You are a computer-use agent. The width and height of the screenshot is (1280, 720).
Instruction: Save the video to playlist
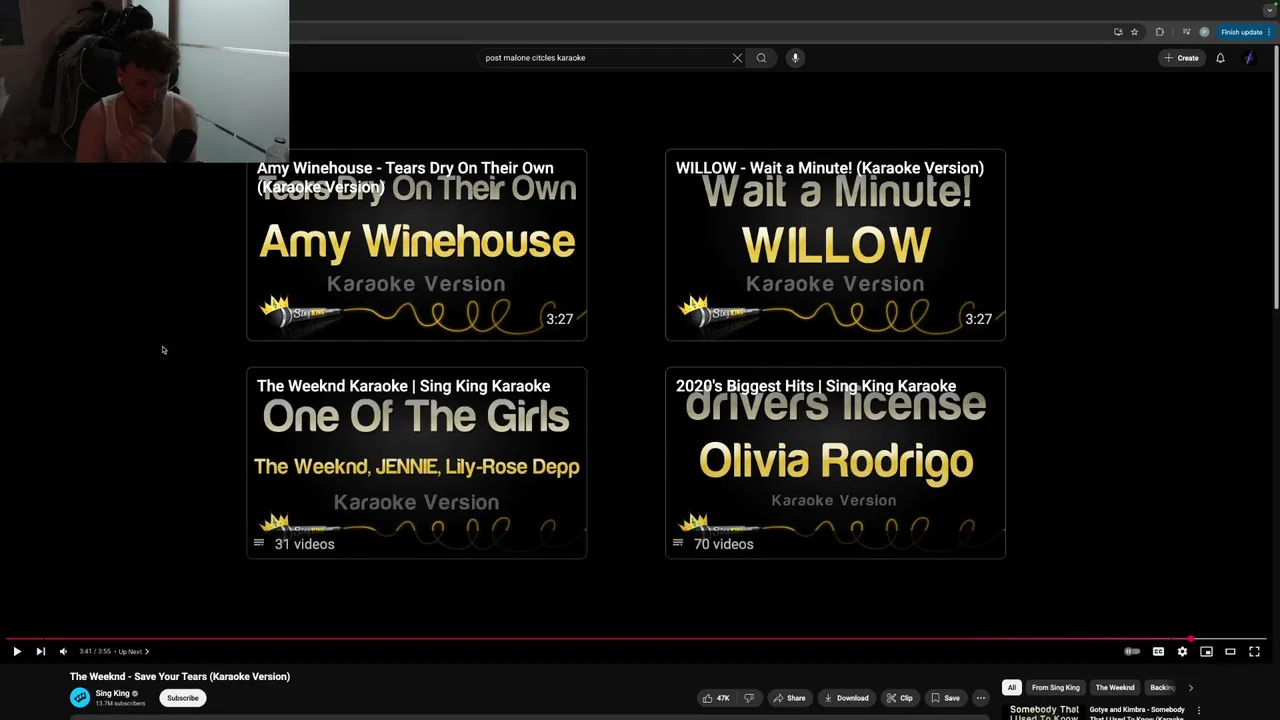pyautogui.click(x=945, y=698)
